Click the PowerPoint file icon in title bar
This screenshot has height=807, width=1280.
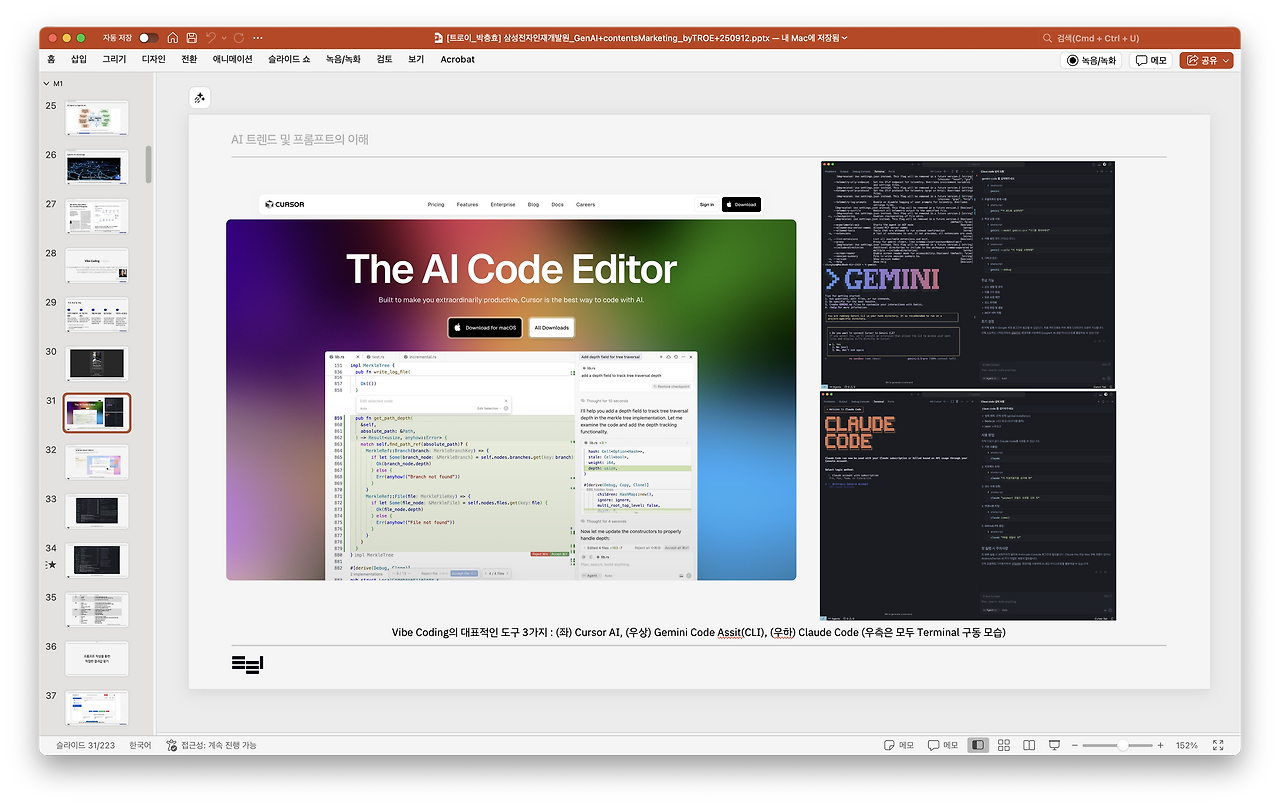[x=438, y=38]
